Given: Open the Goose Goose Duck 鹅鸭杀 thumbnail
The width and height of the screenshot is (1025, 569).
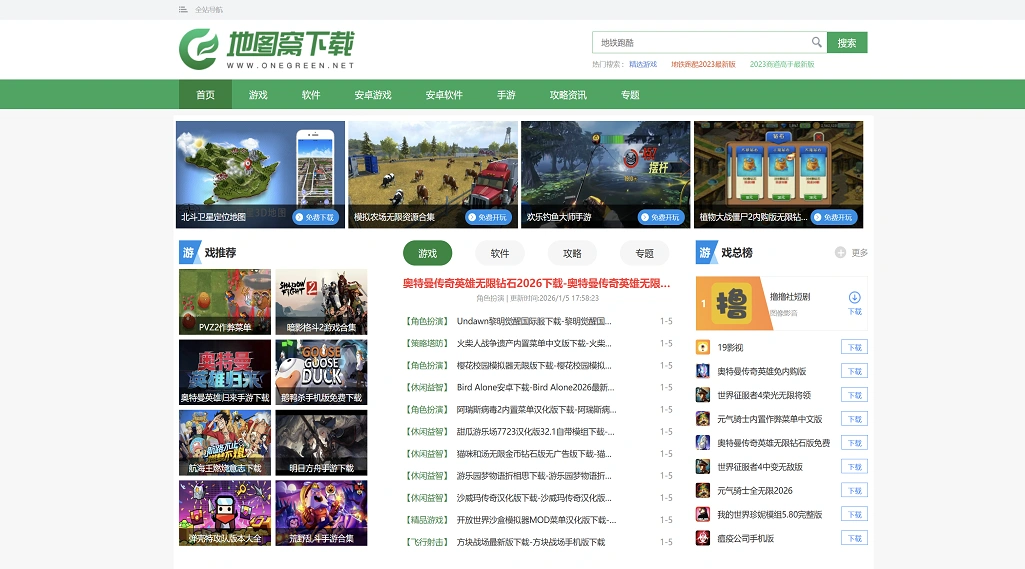Looking at the screenshot, I should pos(321,372).
